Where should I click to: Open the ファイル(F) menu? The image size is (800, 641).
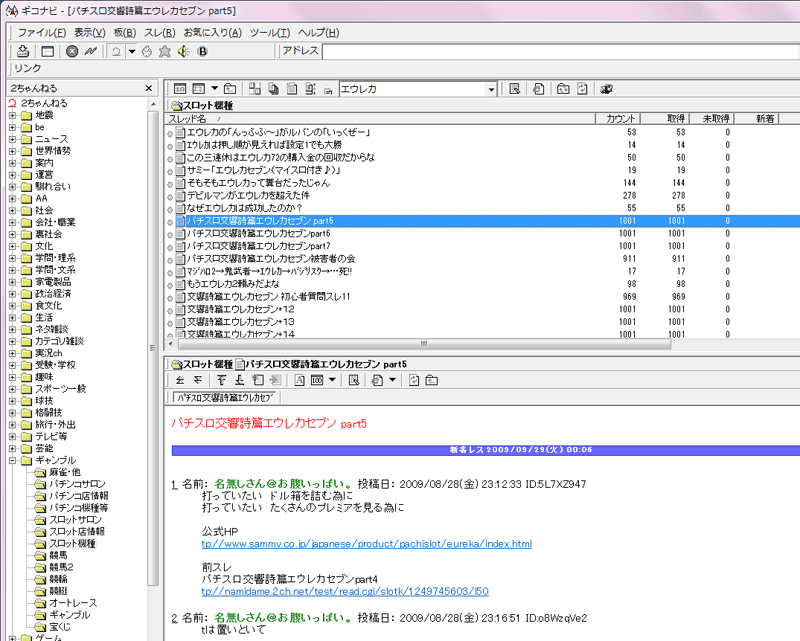click(42, 33)
